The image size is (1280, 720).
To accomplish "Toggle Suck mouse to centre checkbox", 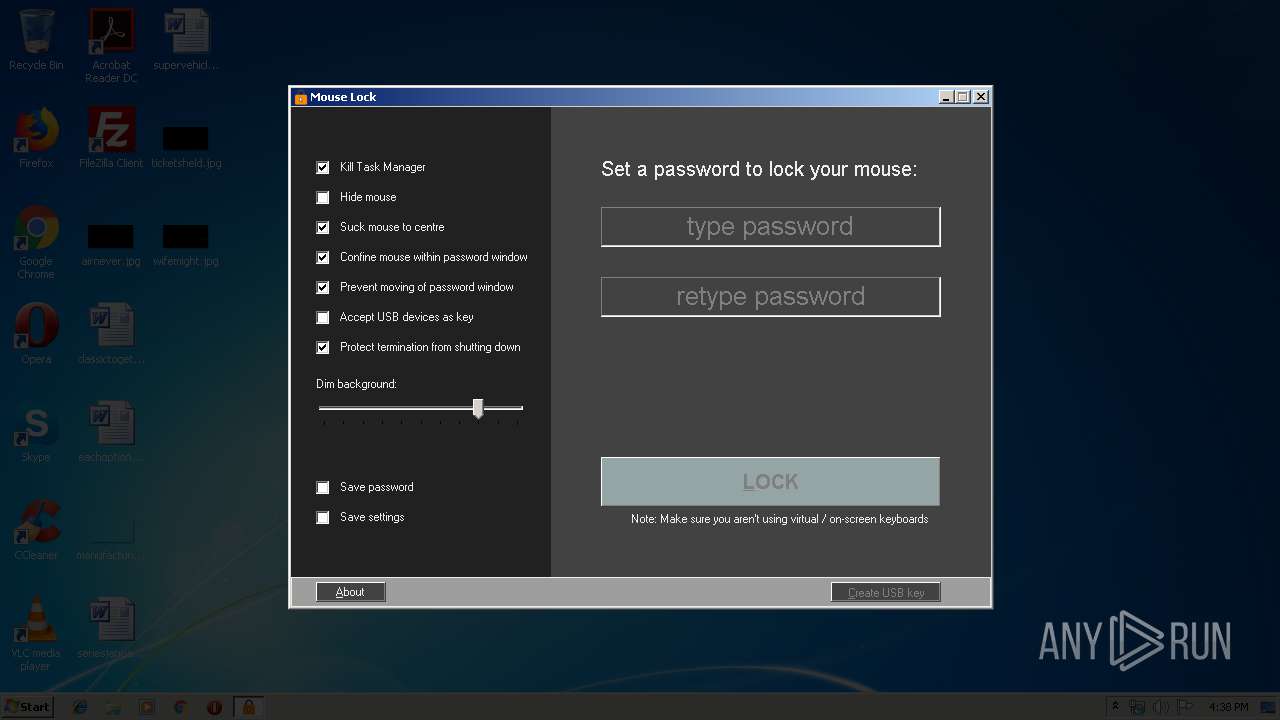I will point(322,228).
